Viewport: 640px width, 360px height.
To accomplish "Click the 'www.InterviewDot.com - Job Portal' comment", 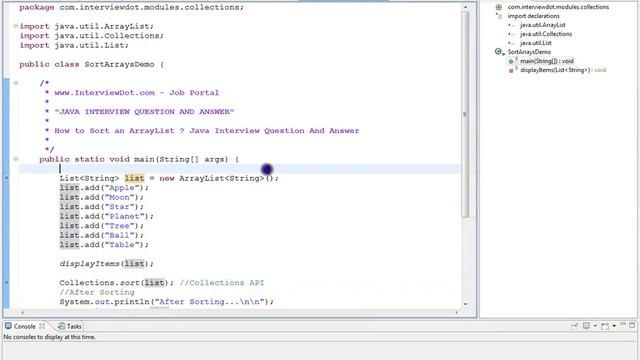I will [x=136, y=93].
